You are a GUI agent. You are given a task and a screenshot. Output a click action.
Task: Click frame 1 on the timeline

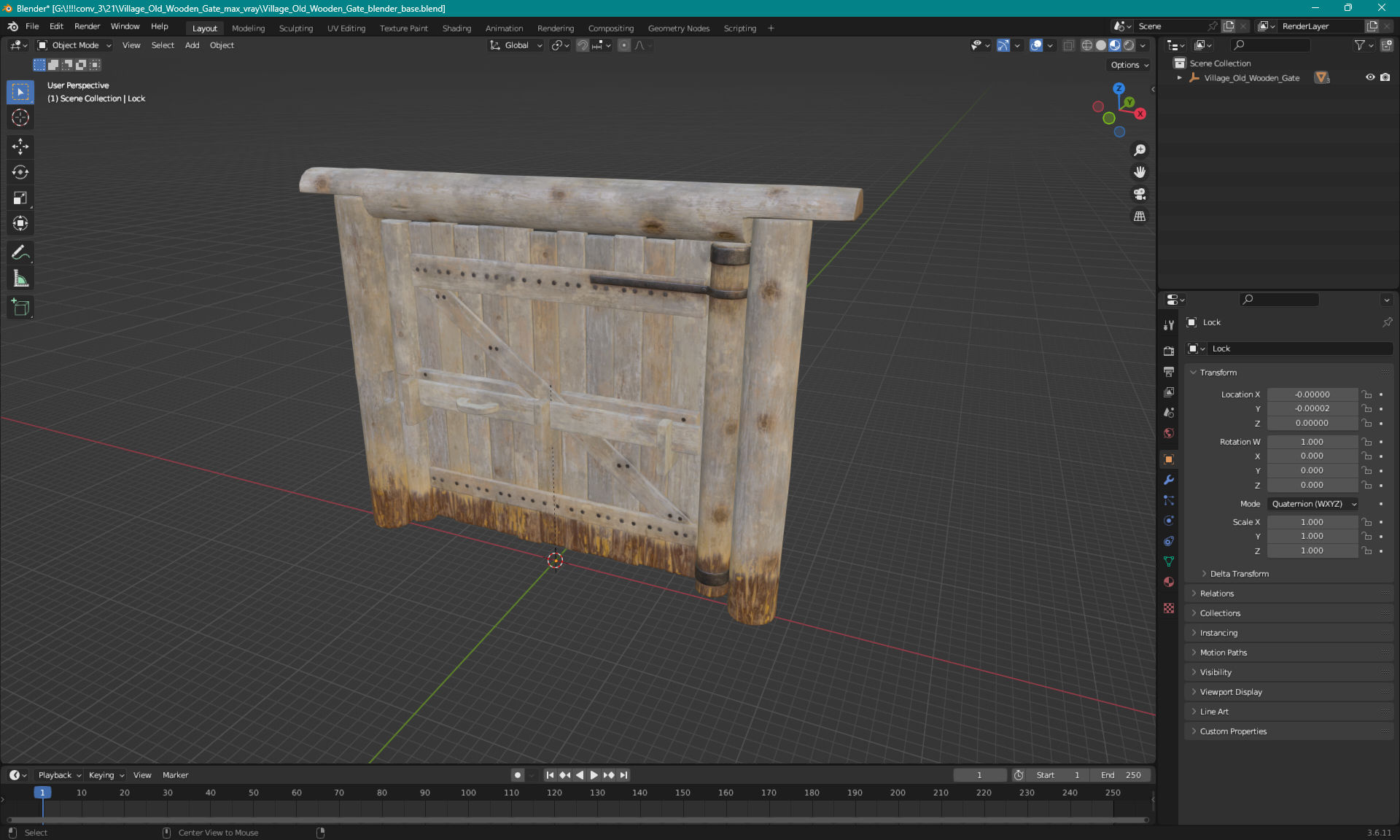point(42,792)
